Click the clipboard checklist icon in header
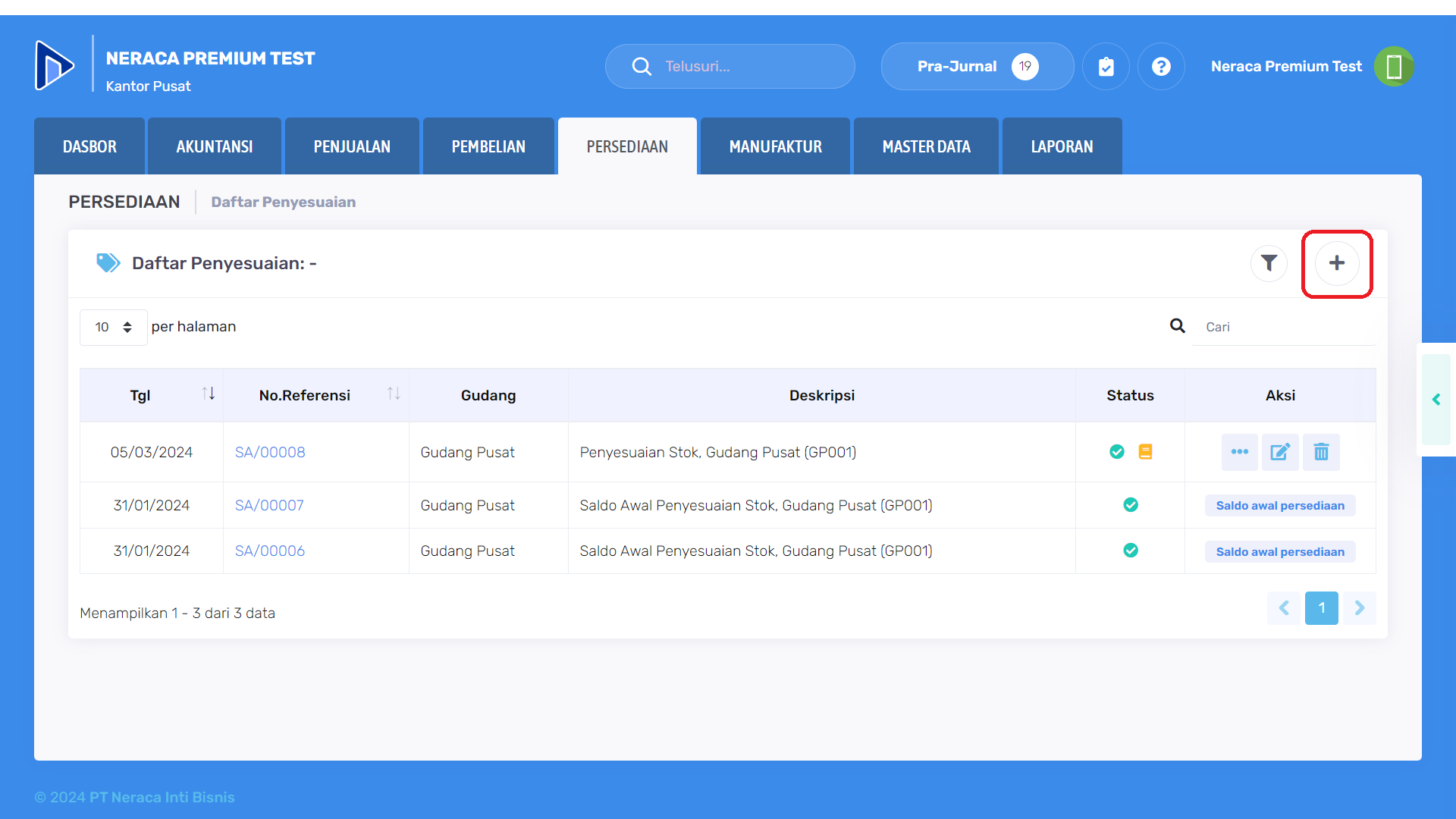The width and height of the screenshot is (1456, 819). (1106, 67)
